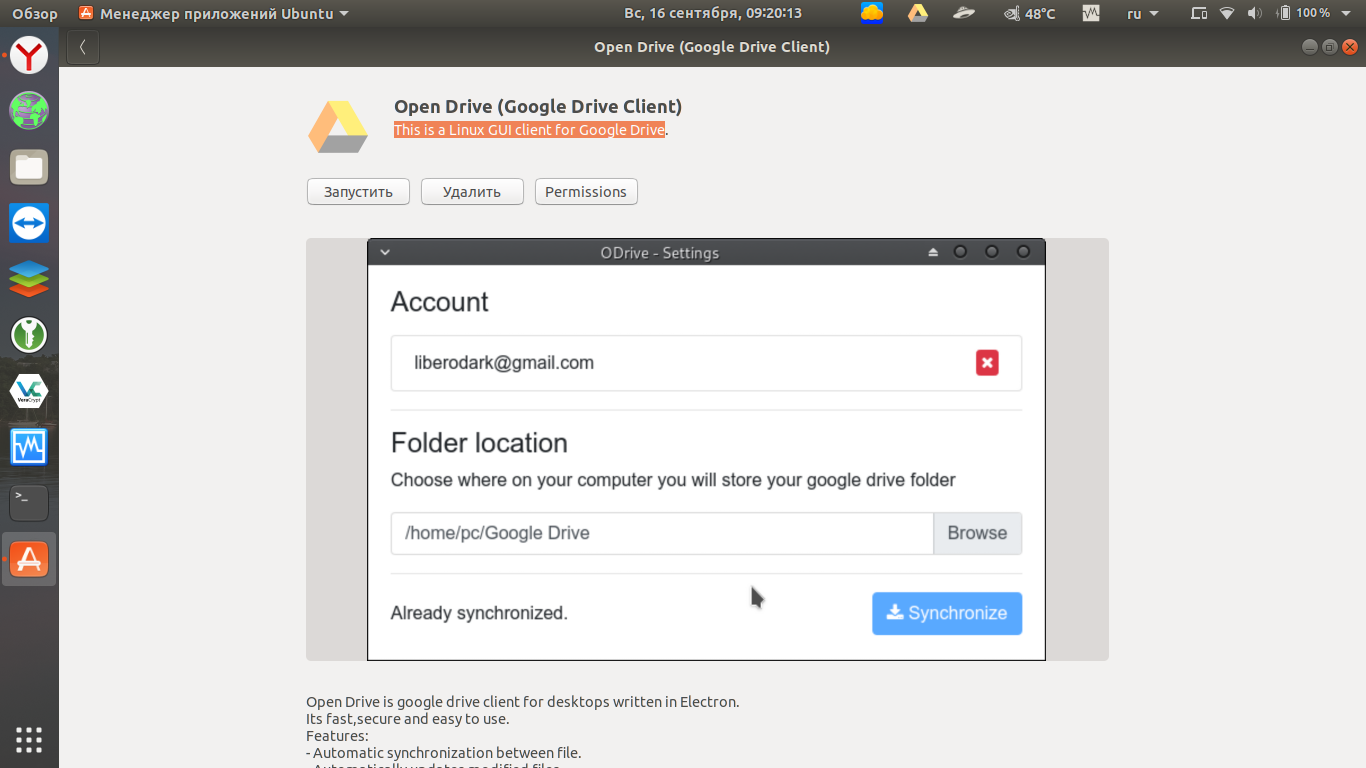This screenshot has height=768, width=1366.
Task: Open System Monitor from the dock
Action: click(29, 447)
